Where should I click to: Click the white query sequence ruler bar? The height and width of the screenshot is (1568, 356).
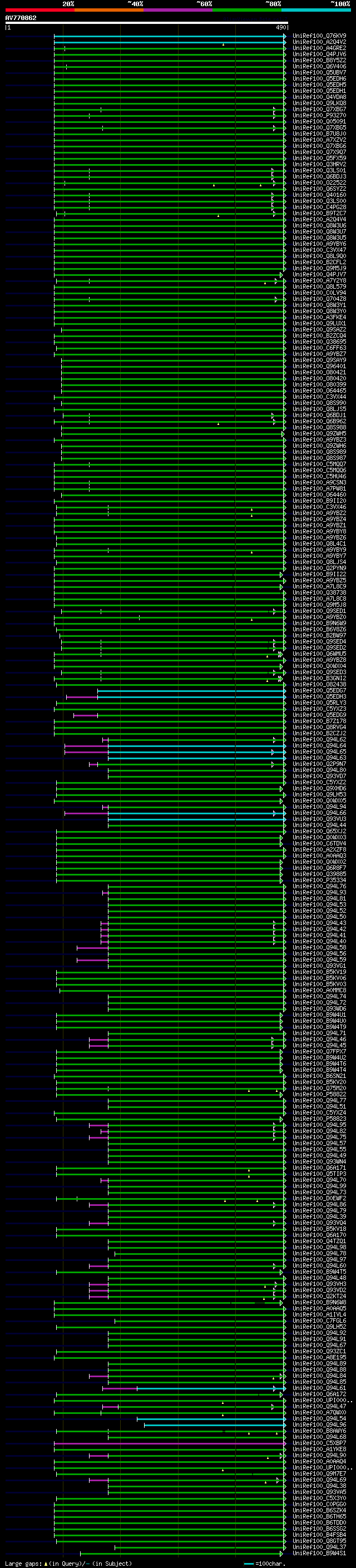coord(147,22)
